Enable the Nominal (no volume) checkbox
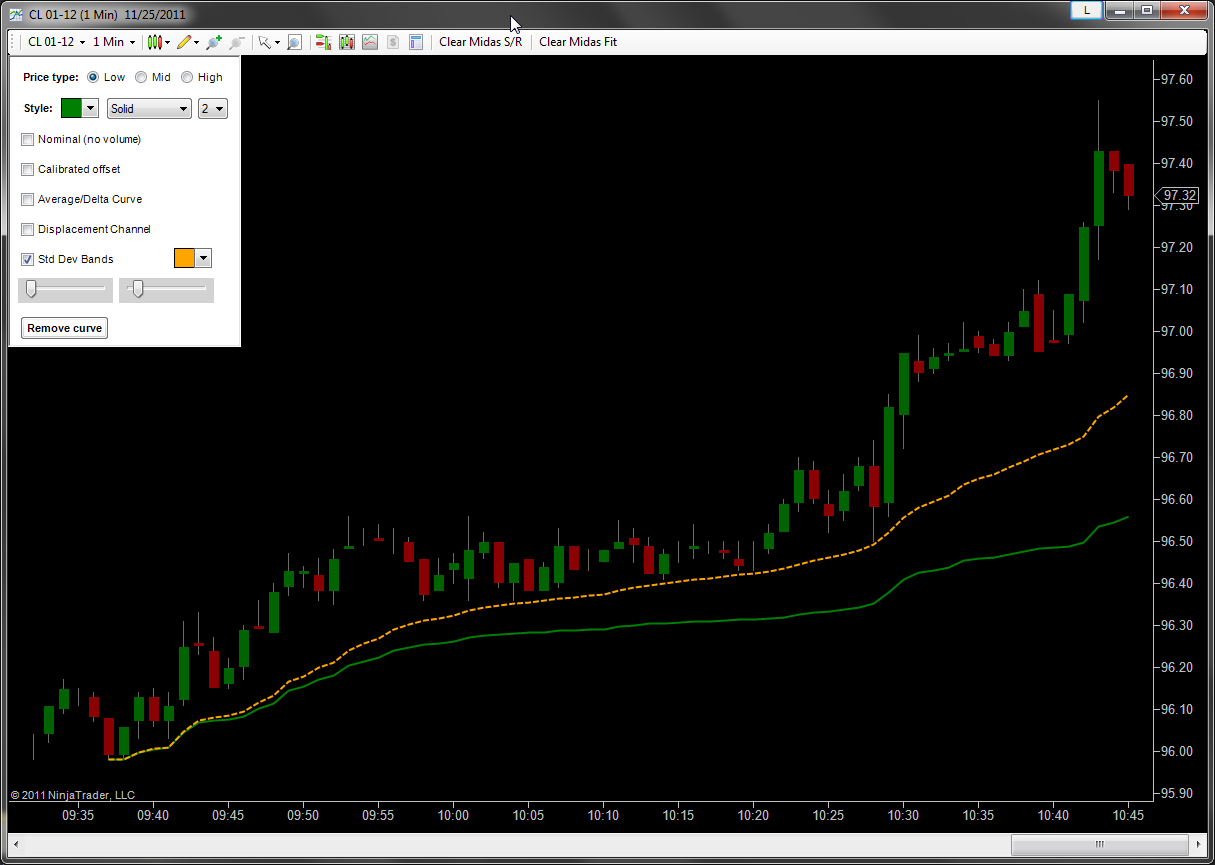Viewport: 1215px width, 865px height. pyautogui.click(x=28, y=139)
